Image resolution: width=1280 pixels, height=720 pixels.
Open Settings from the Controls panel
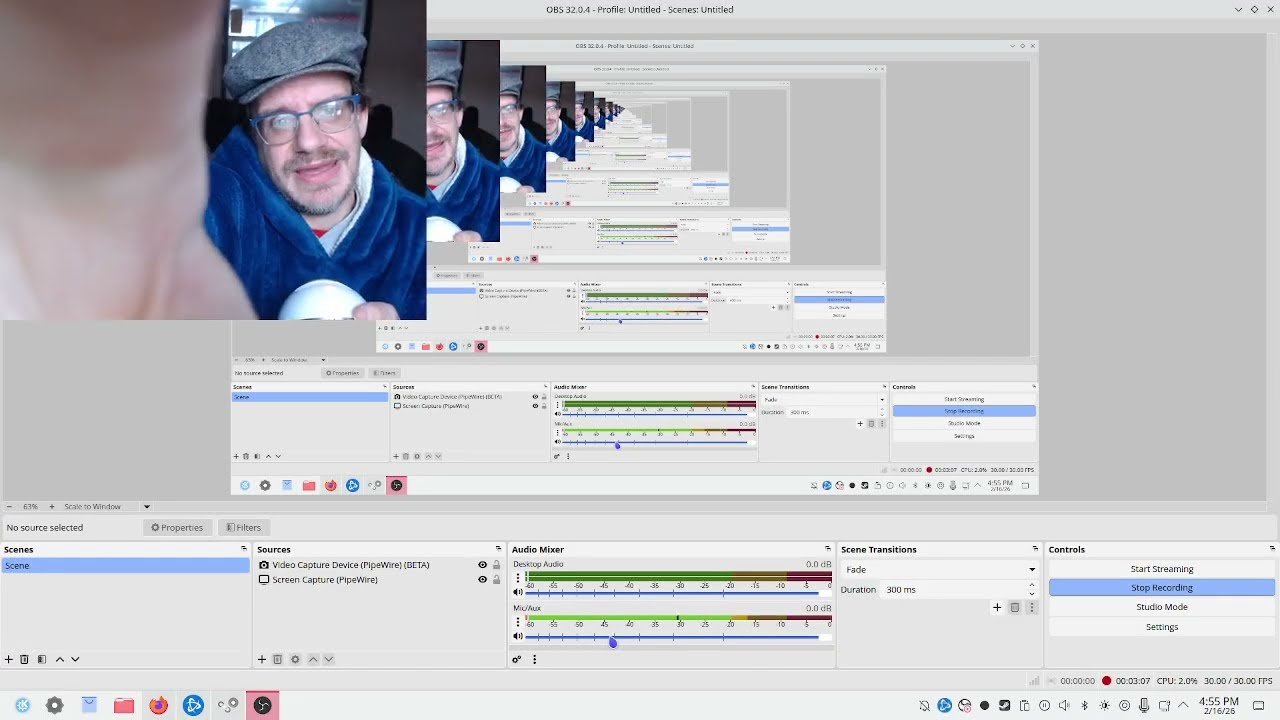point(1162,627)
